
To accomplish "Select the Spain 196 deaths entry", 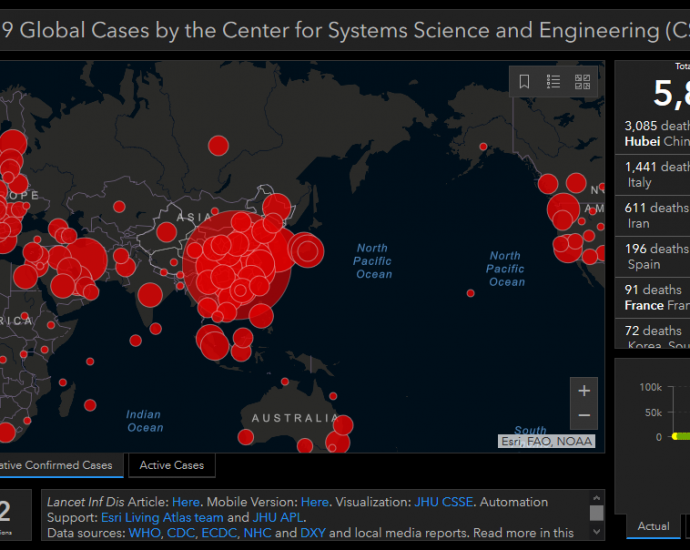I will click(x=653, y=257).
